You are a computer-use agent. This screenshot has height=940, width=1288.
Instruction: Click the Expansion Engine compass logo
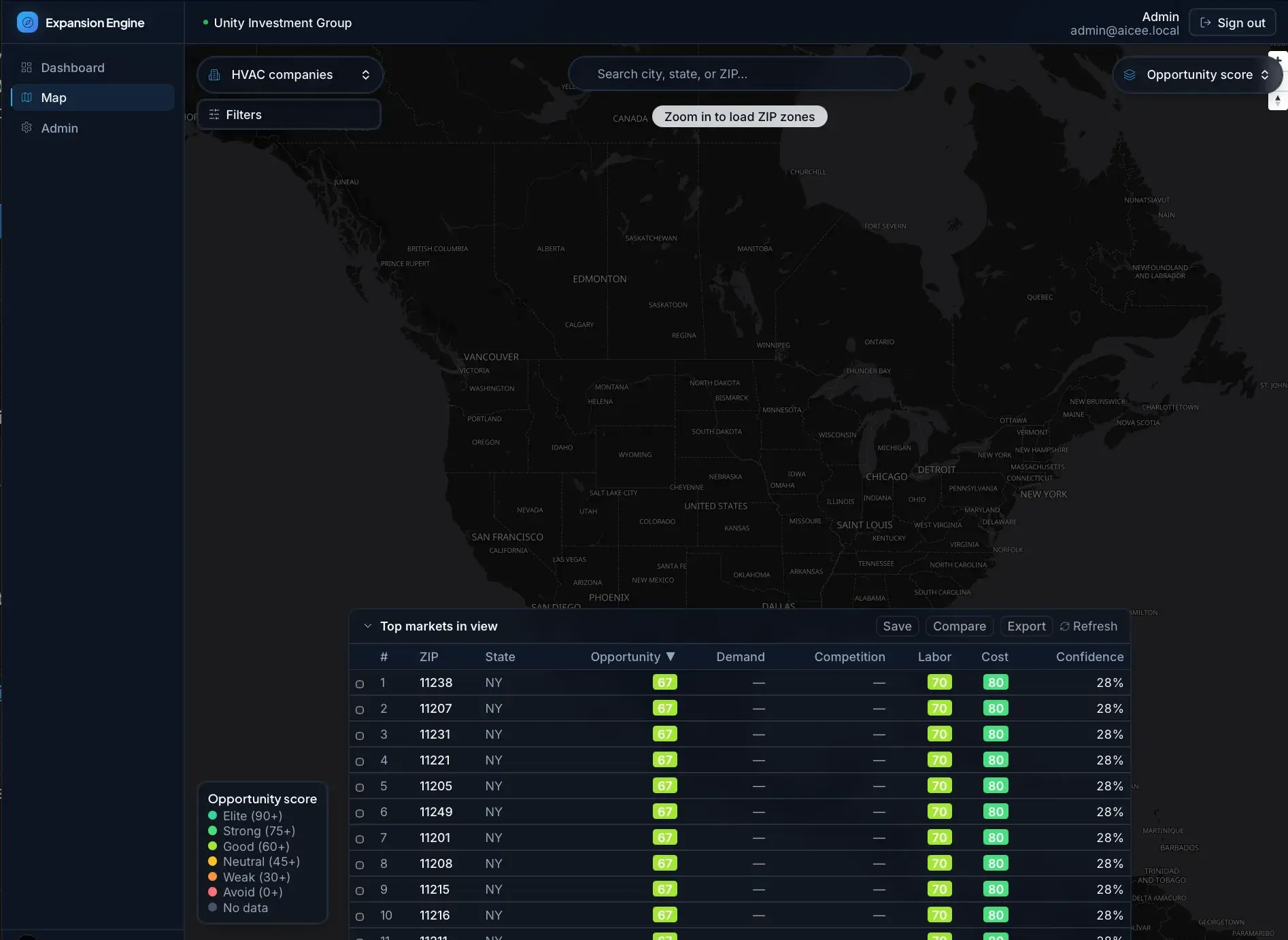(x=27, y=22)
